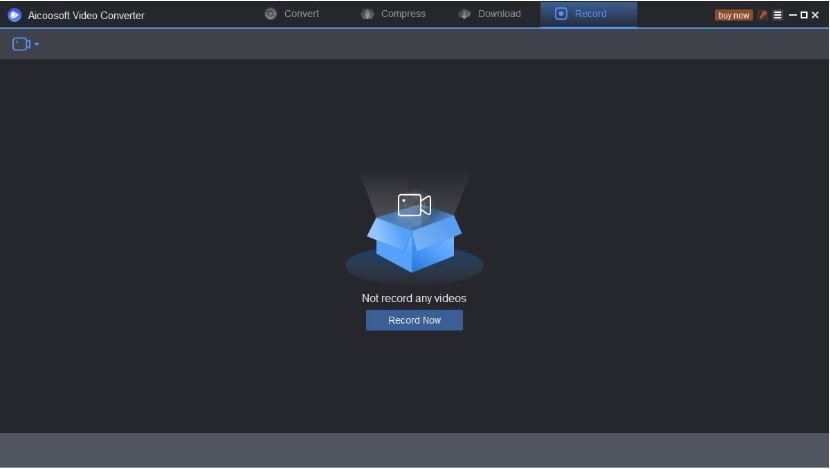Switch to the Convert tab
830x469 pixels.
point(301,14)
